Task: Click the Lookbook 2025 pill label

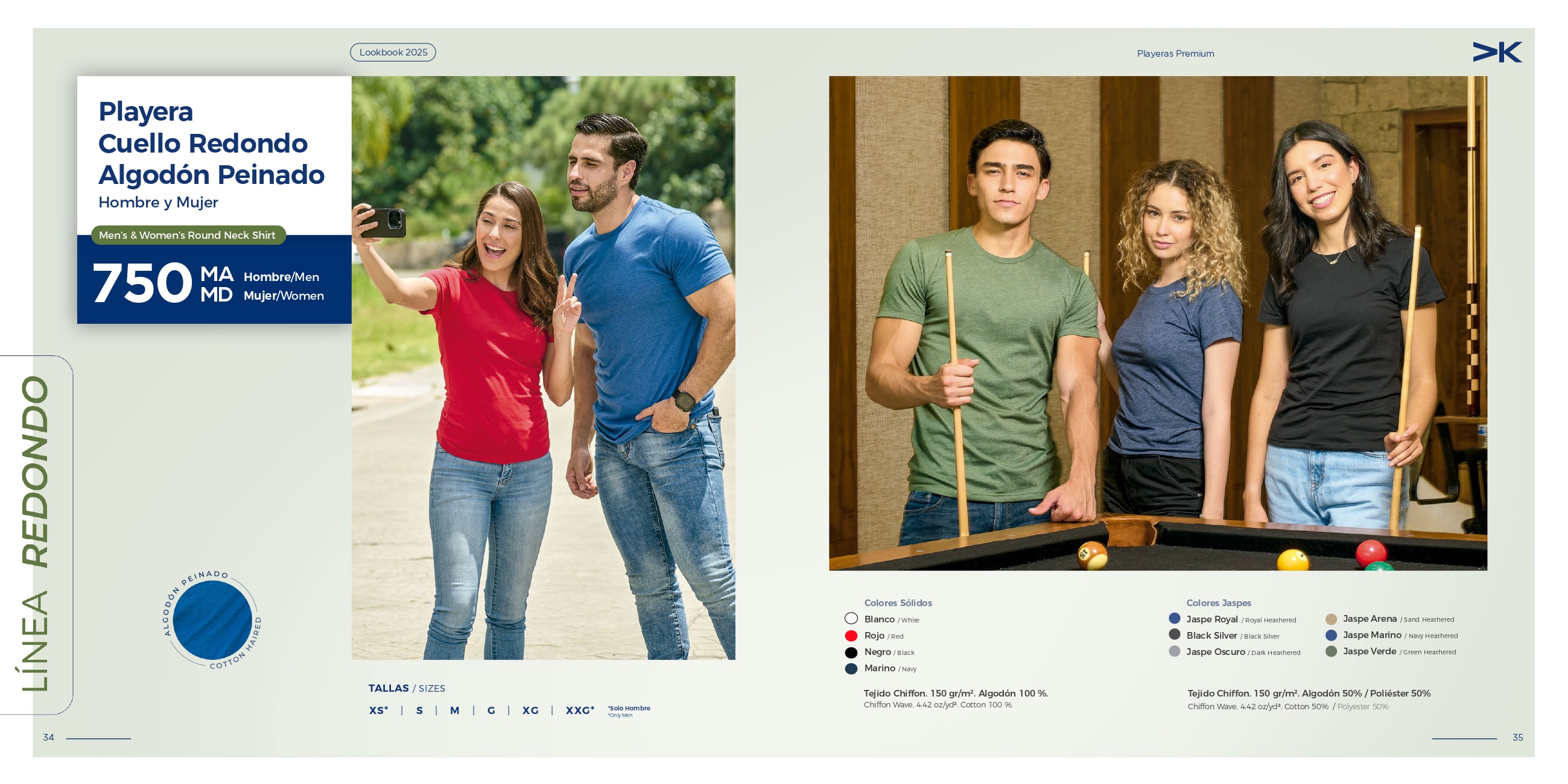Action: tap(393, 52)
